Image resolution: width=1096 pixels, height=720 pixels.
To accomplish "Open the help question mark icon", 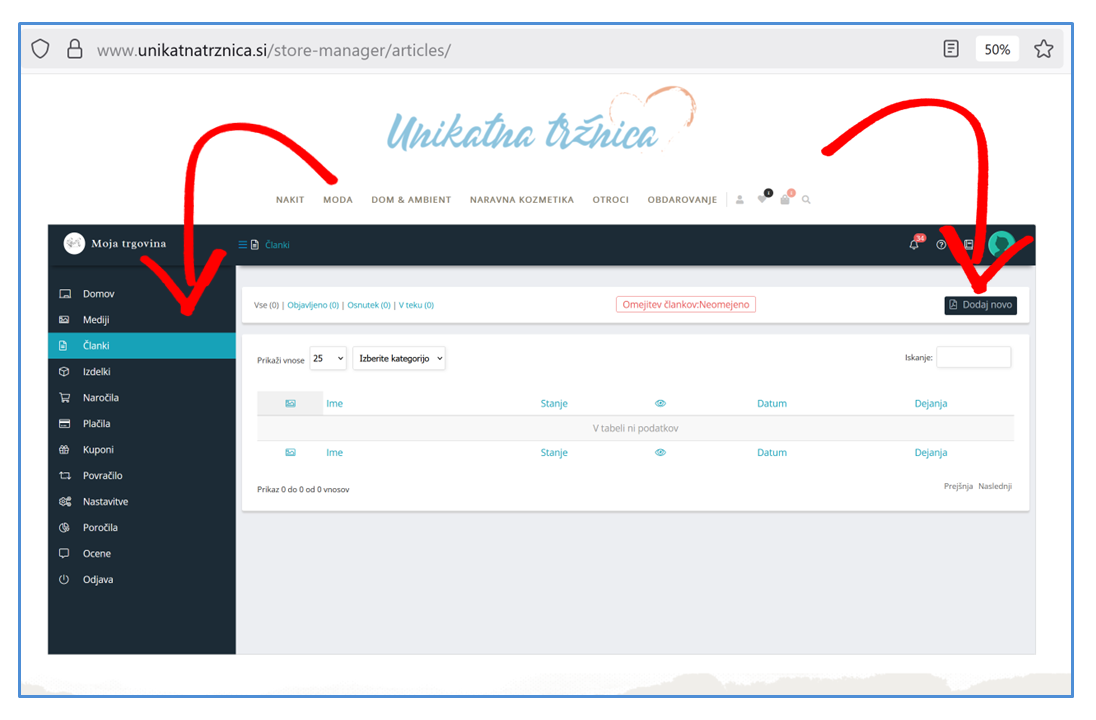I will (x=941, y=245).
